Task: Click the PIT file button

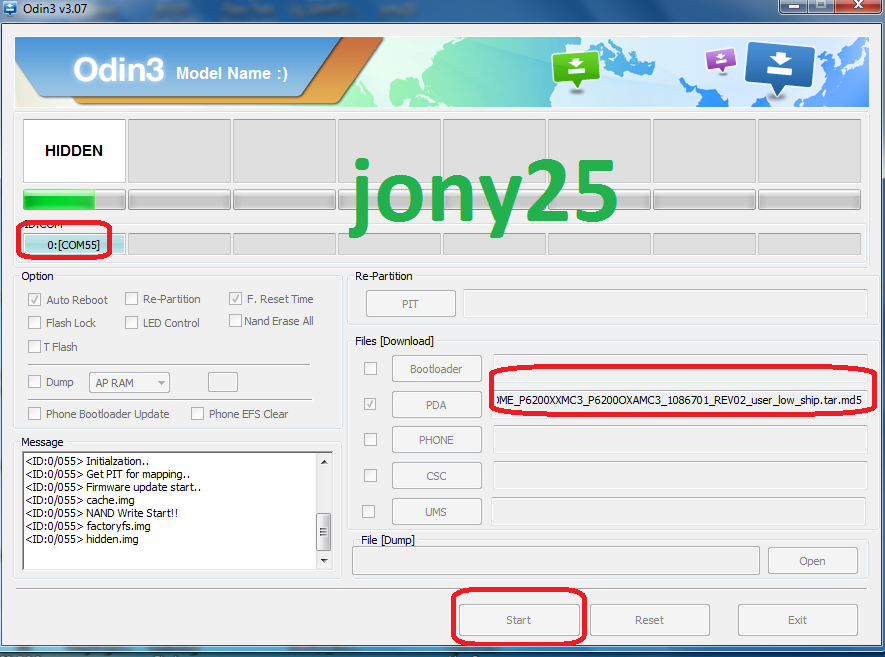Action: click(x=410, y=304)
